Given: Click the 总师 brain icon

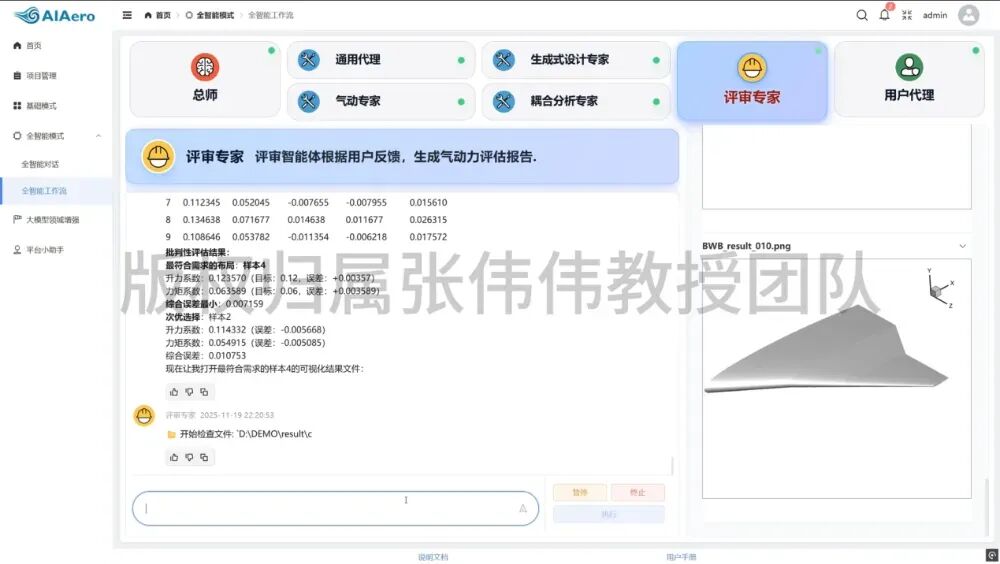Looking at the screenshot, I should (x=205, y=66).
